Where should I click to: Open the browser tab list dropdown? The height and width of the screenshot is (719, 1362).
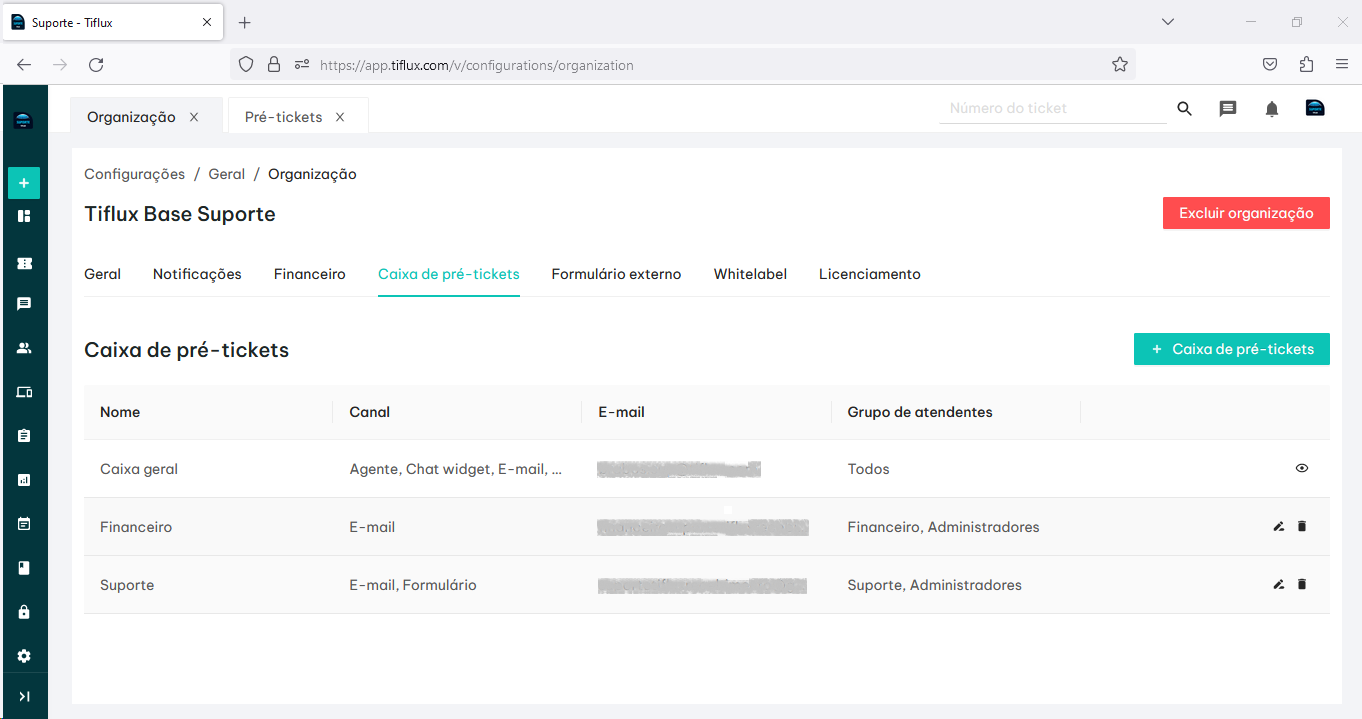pos(1168,22)
